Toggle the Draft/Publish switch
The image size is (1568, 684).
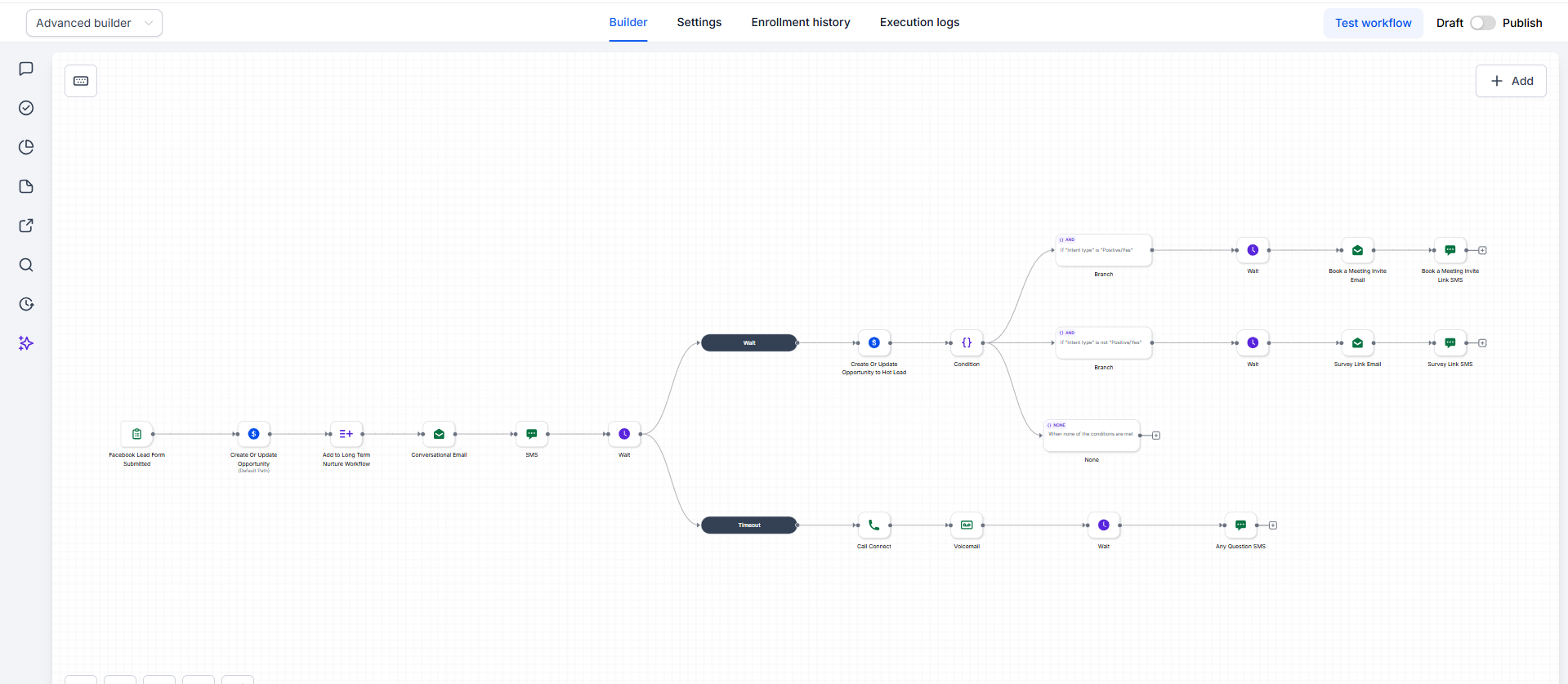1483,23
